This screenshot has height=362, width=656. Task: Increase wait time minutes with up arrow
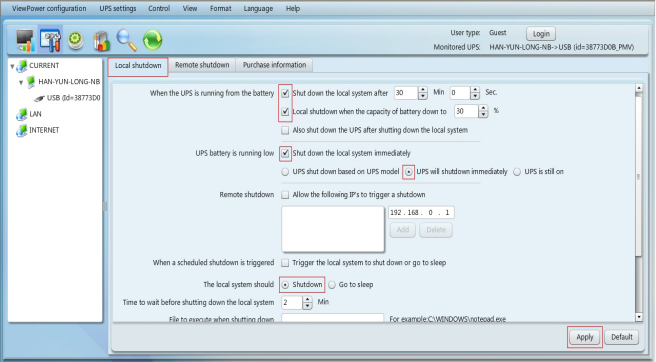pyautogui.click(x=308, y=299)
